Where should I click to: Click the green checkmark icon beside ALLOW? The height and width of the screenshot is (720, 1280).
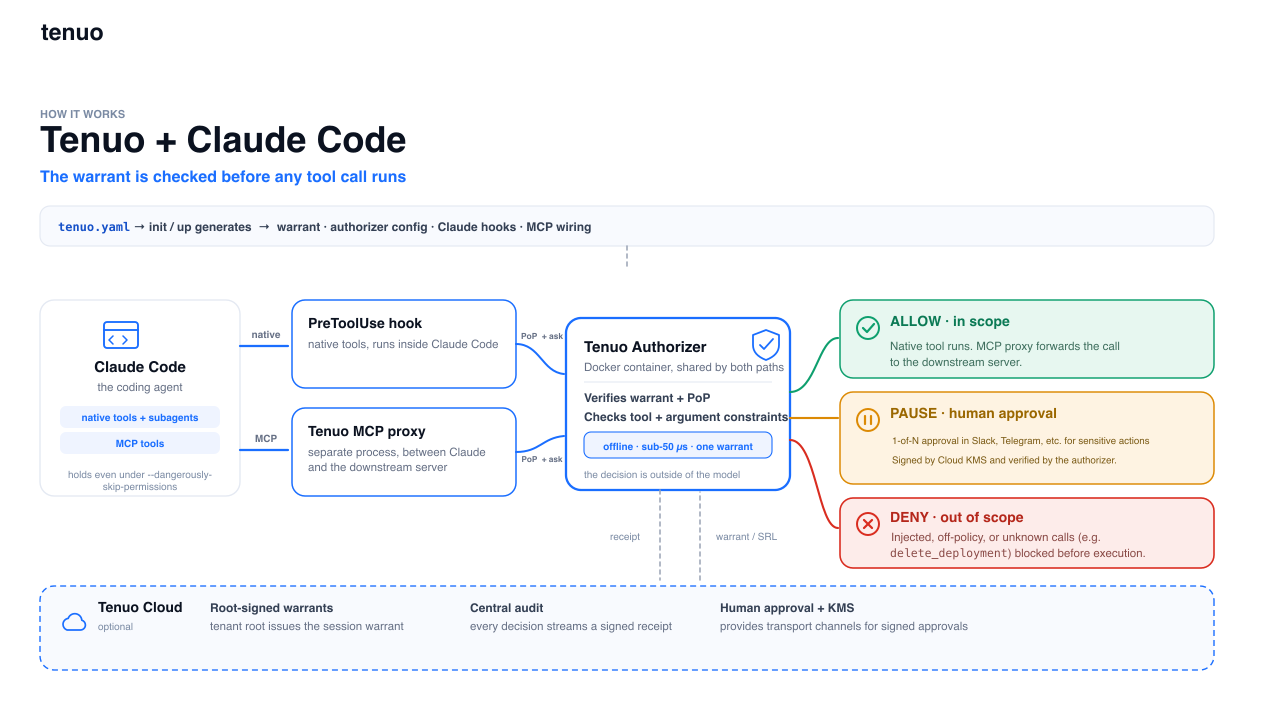867,327
